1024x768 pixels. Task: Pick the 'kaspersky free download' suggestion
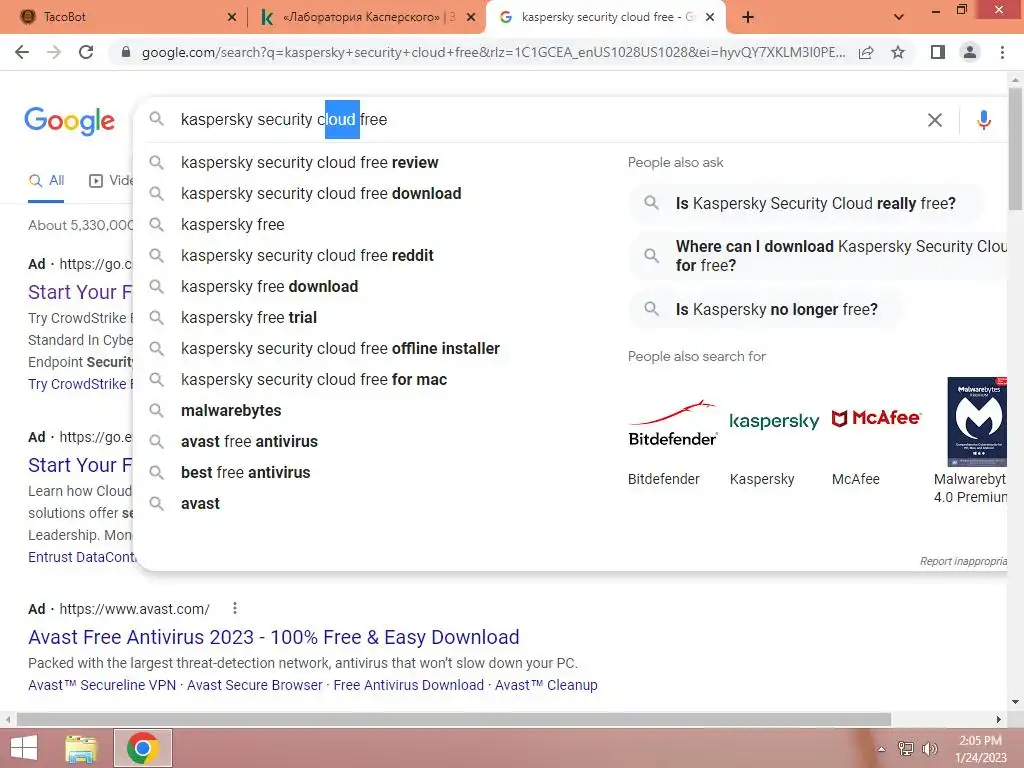coord(269,287)
